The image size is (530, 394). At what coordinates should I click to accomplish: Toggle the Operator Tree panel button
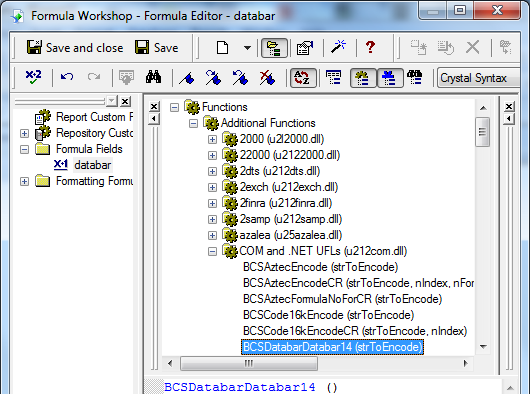[390, 78]
